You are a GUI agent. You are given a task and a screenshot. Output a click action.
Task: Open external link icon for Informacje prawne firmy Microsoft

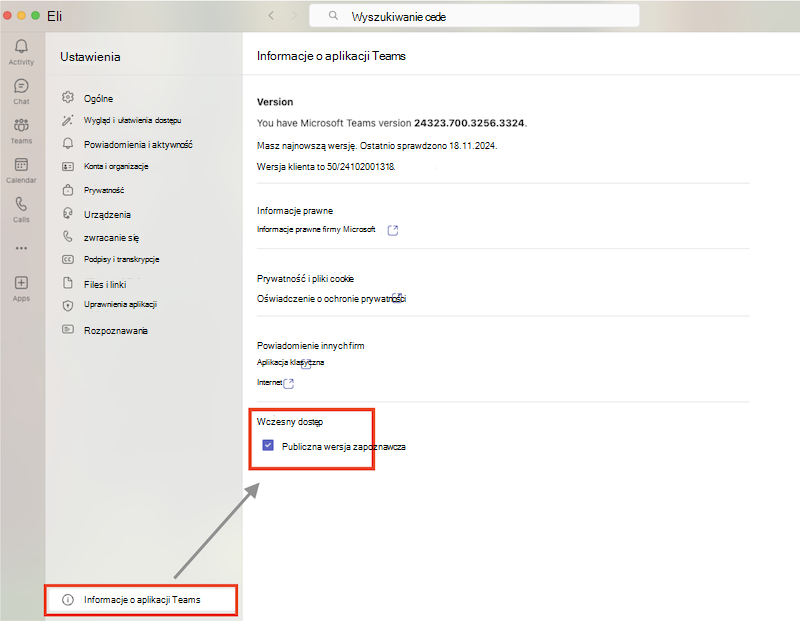[x=393, y=230]
